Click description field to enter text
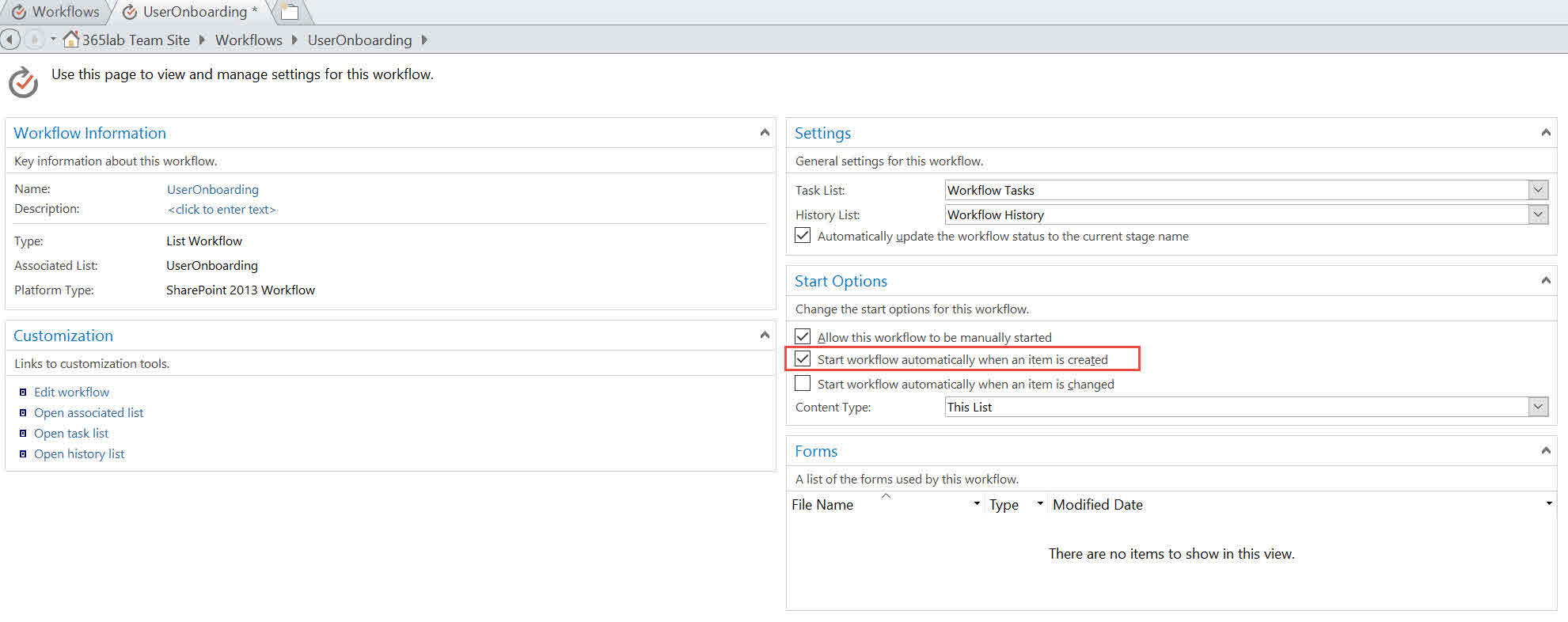Screen dimensions: 1568x622 tap(222, 210)
